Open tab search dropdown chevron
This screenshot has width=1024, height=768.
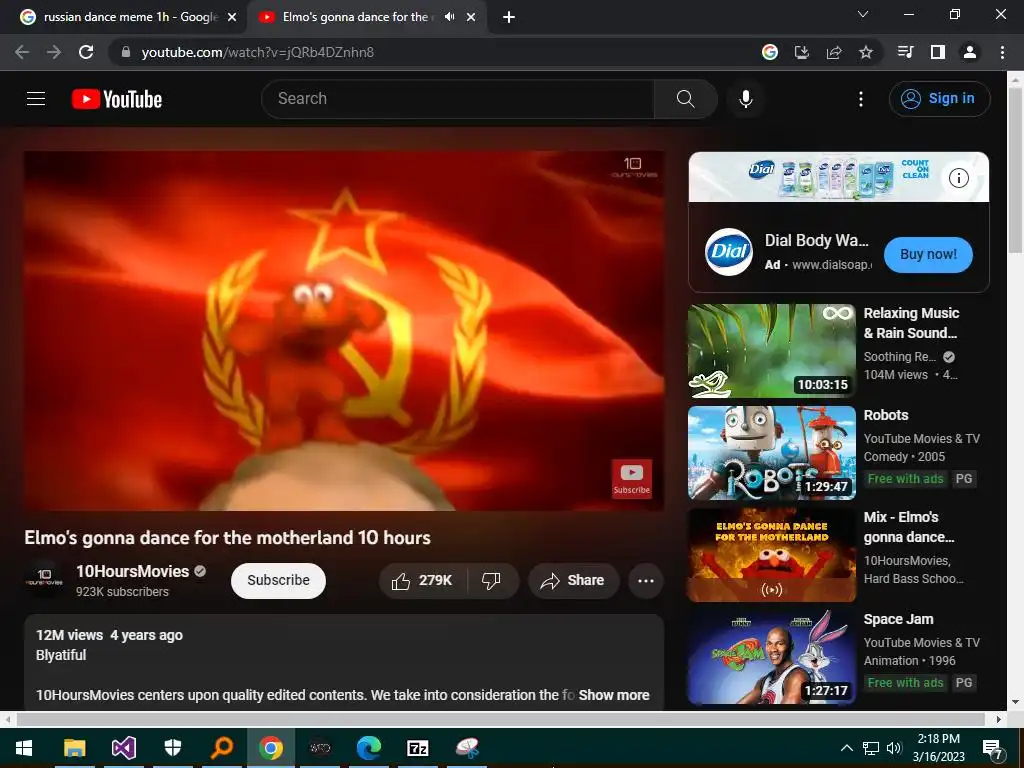[x=863, y=14]
